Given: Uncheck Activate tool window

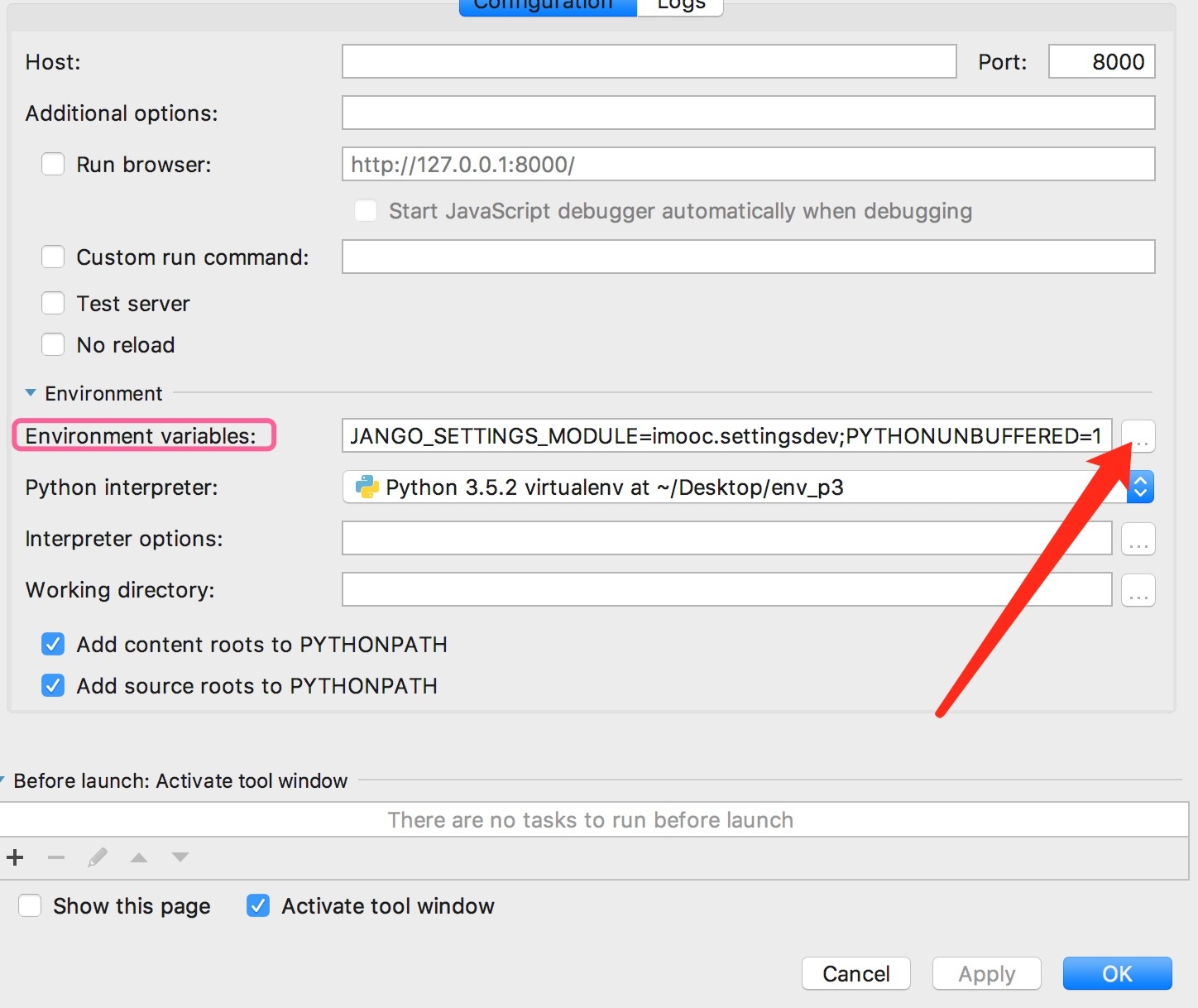Looking at the screenshot, I should [258, 906].
